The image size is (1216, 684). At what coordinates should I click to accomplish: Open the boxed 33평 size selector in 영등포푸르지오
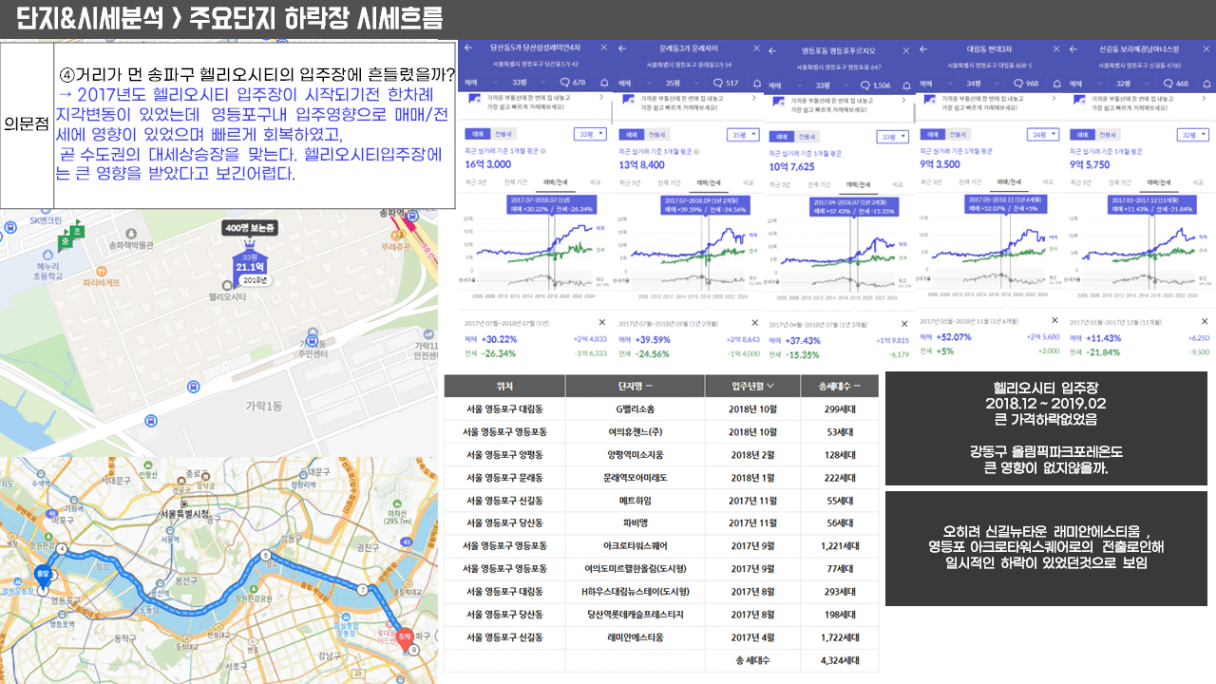click(x=892, y=136)
